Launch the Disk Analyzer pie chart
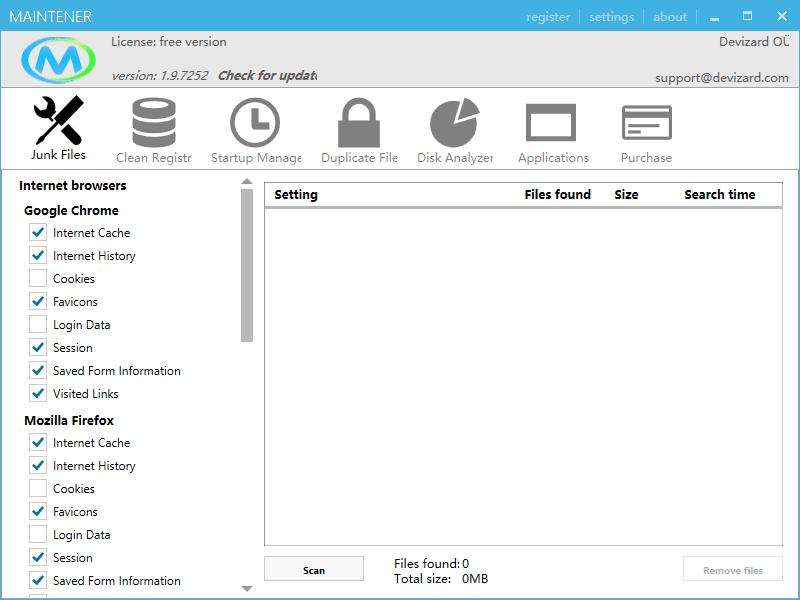Screen dimensions: 800x600 (455, 123)
